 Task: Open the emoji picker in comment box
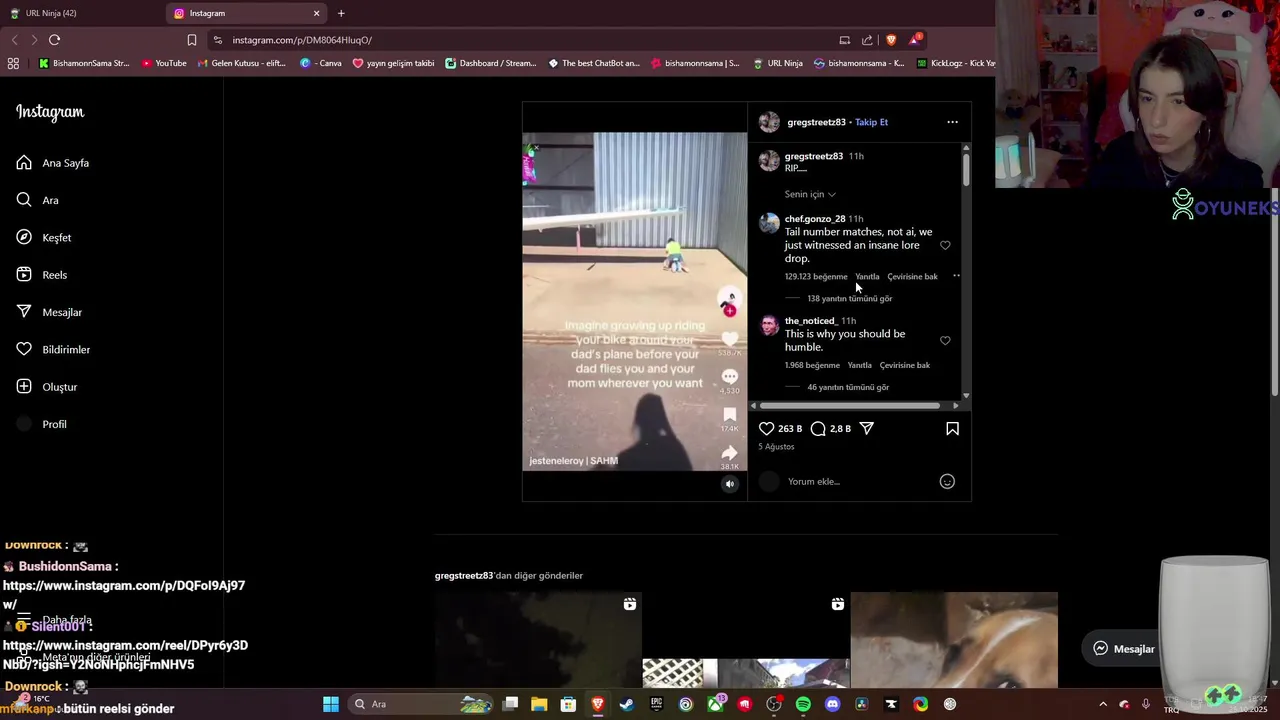(947, 482)
